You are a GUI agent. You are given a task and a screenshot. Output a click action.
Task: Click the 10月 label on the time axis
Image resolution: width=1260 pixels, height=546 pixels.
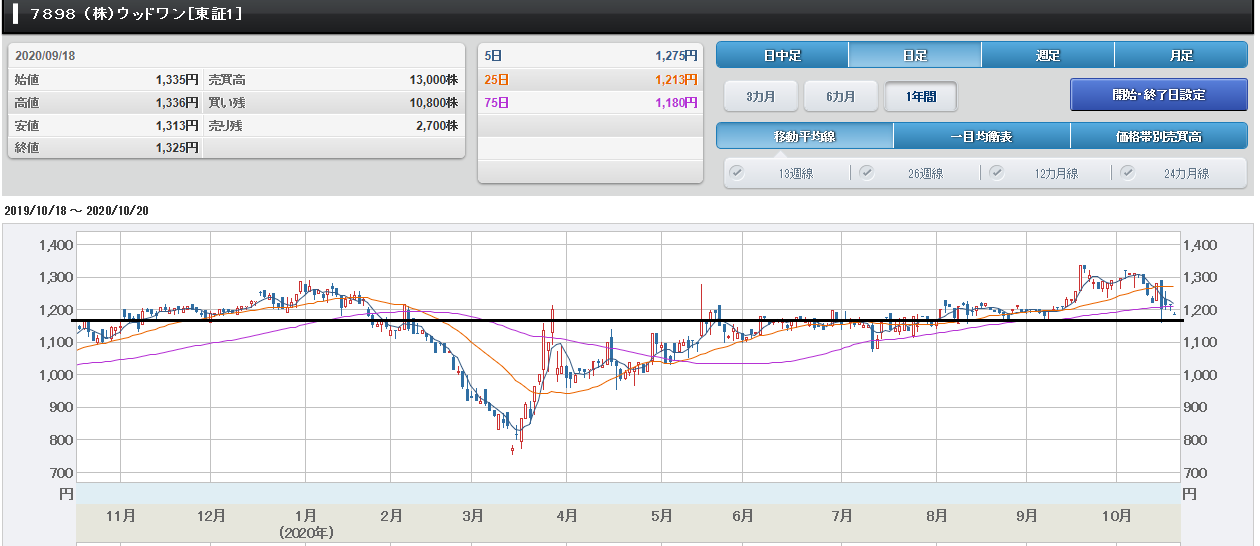click(x=1115, y=515)
